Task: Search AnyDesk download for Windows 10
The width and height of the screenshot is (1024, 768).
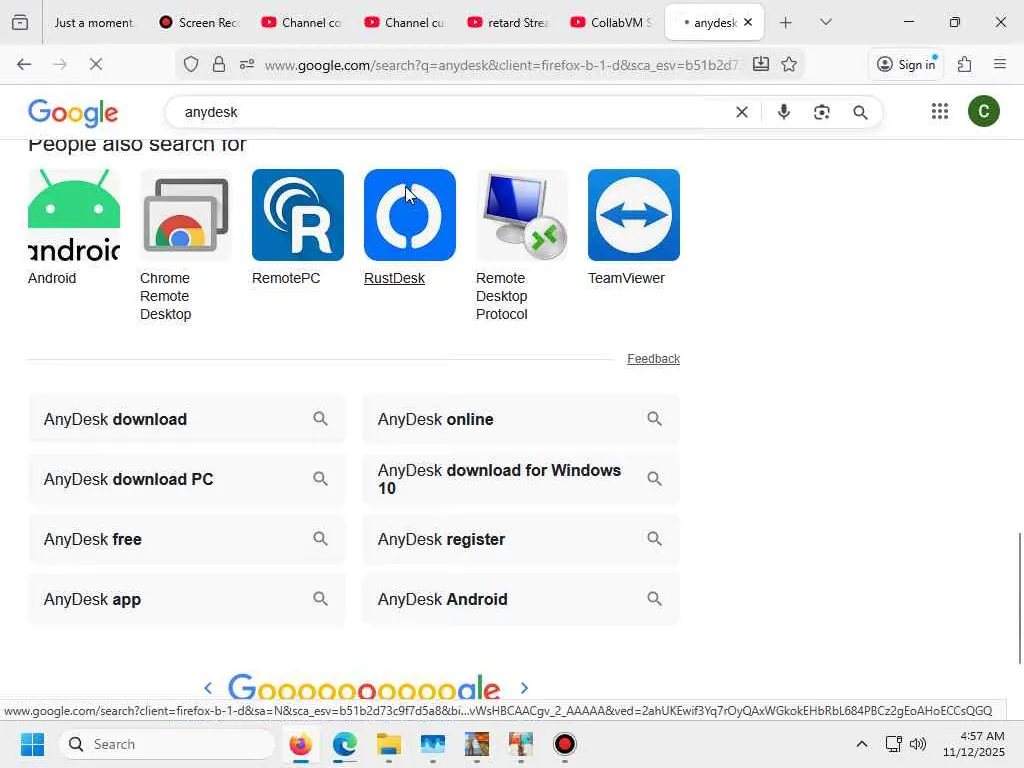Action: coord(521,479)
